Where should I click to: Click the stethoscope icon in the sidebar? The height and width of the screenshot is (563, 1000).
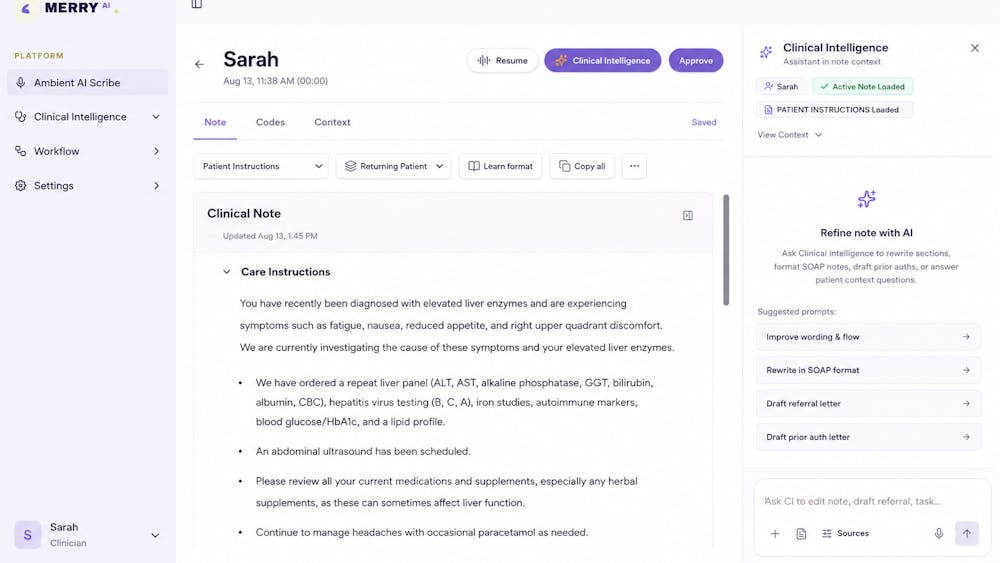(x=20, y=117)
